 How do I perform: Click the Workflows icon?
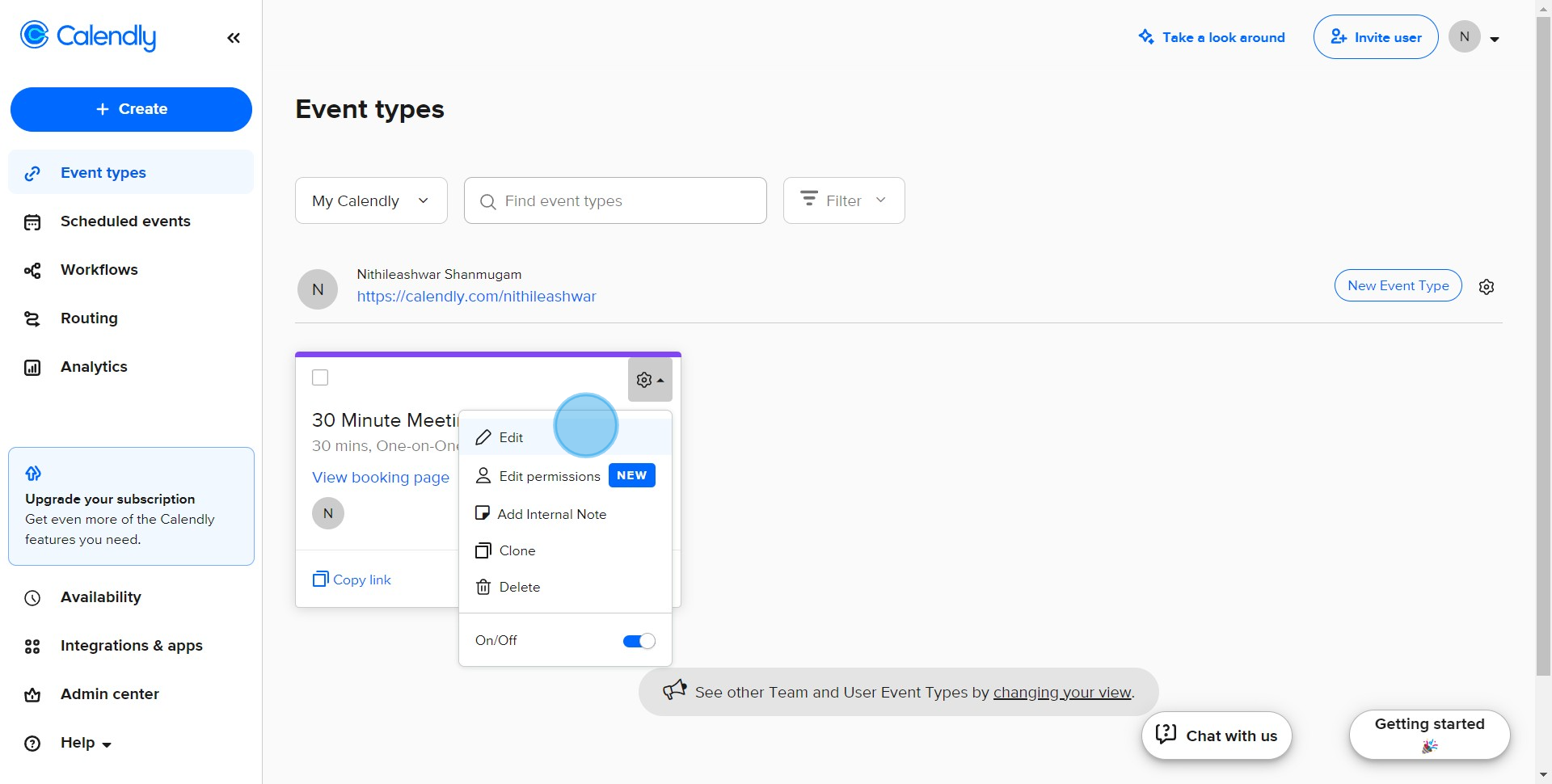pos(32,271)
